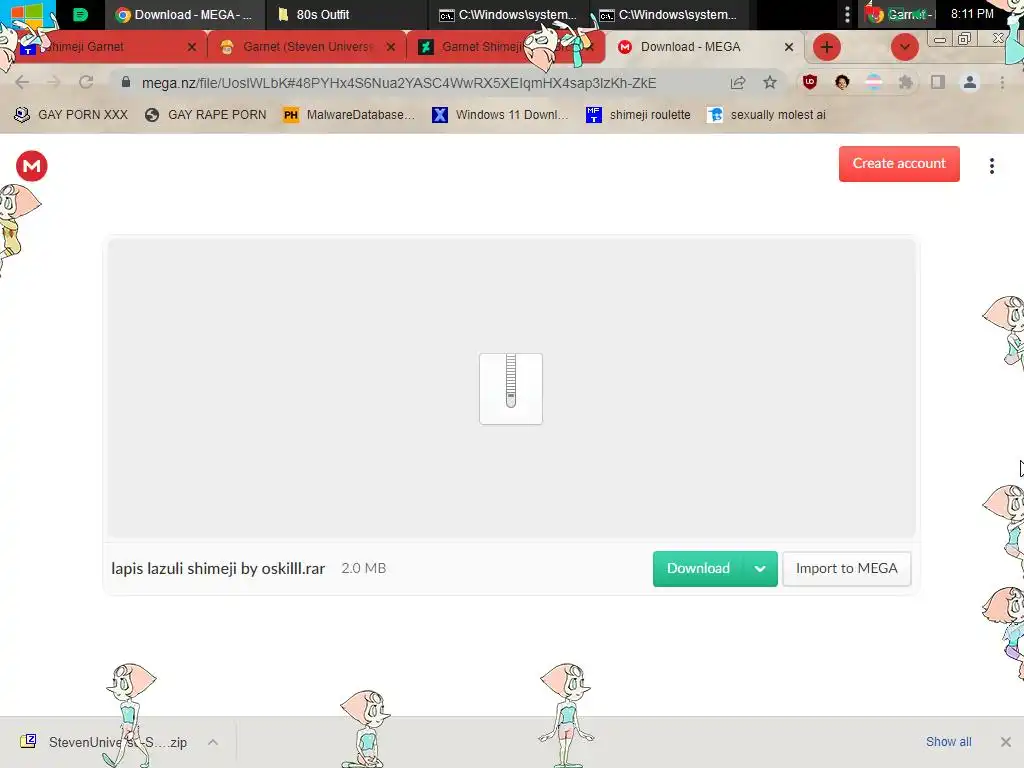Open the shimeji roulette bookmark
This screenshot has width=1024, height=768.
pos(638,115)
